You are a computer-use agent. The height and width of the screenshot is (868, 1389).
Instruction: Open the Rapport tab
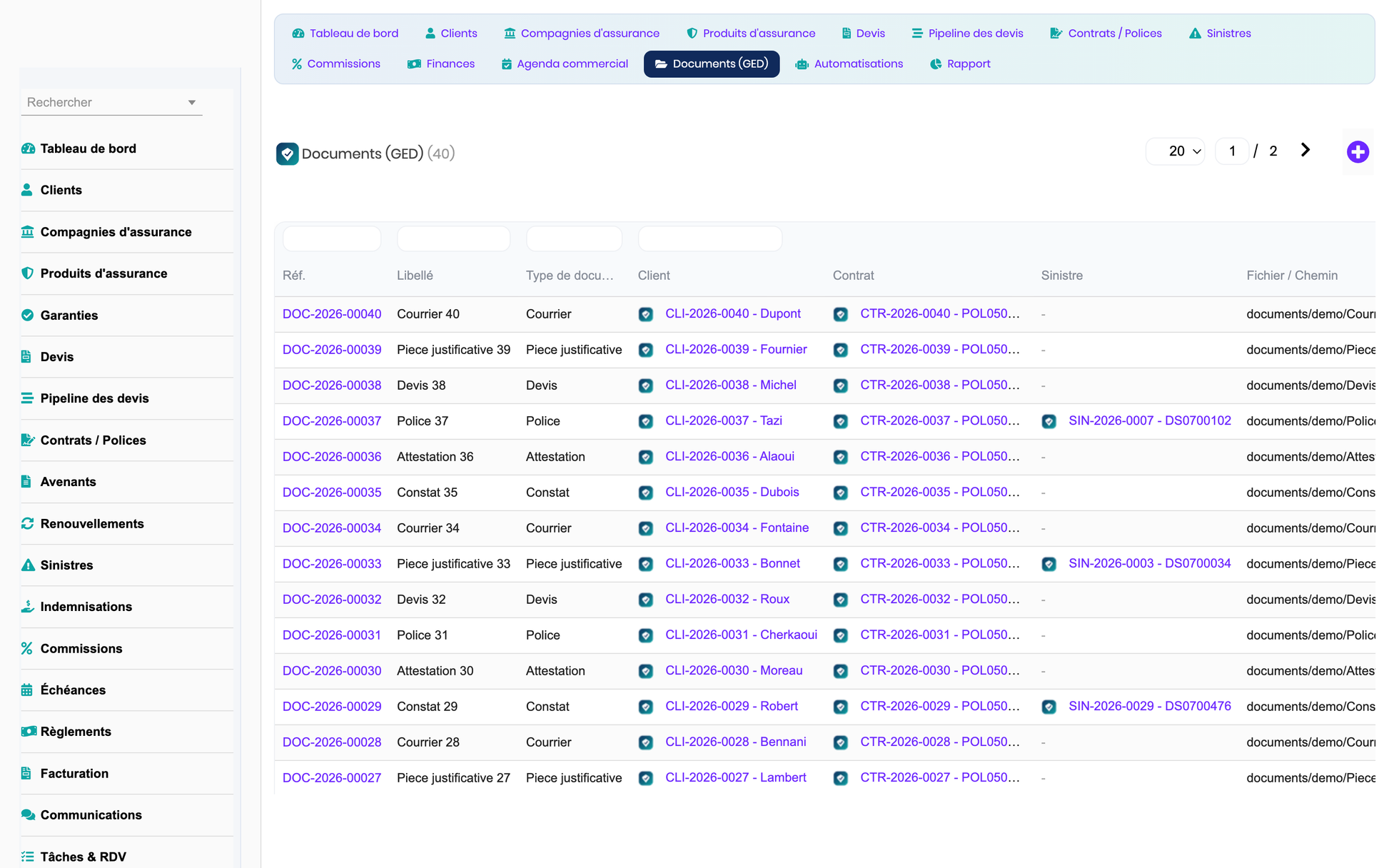pos(961,64)
